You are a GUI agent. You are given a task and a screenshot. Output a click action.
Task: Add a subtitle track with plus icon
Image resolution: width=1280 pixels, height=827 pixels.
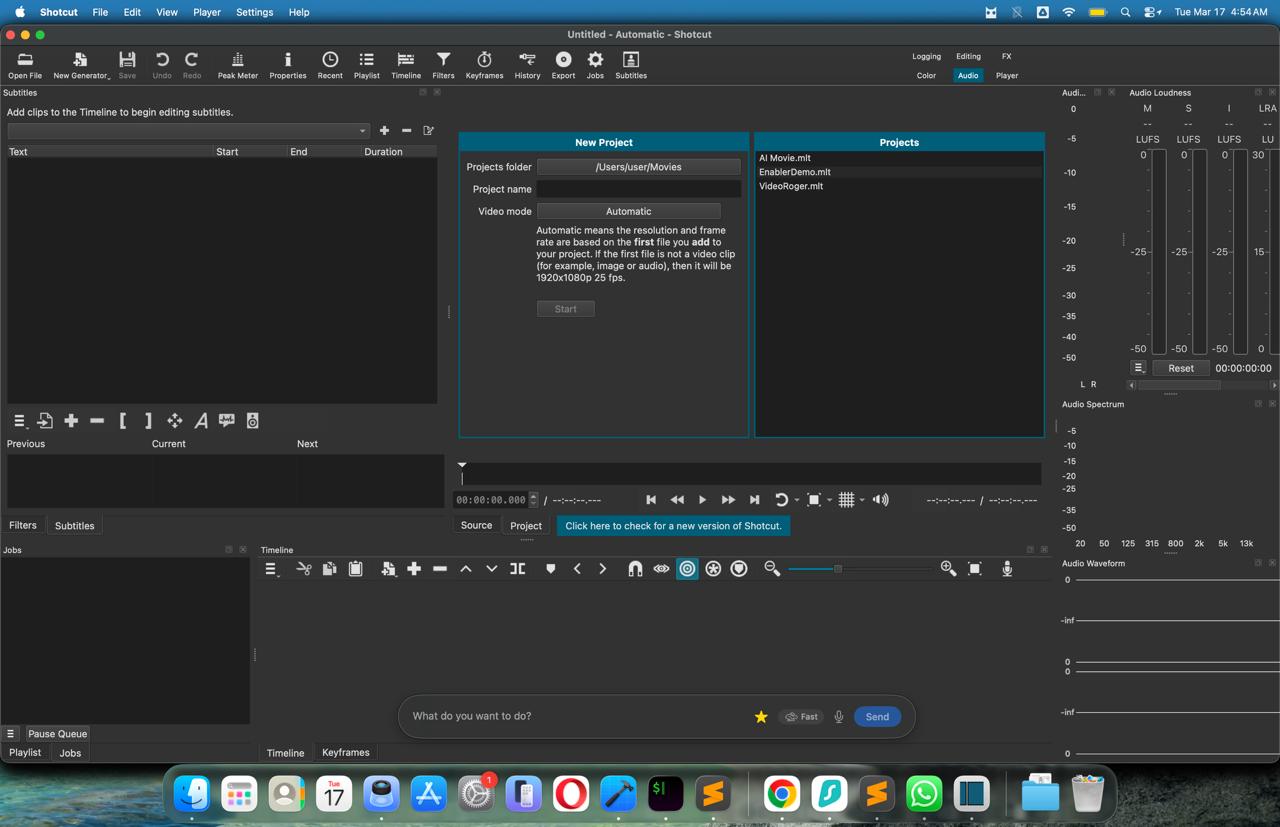coord(384,131)
